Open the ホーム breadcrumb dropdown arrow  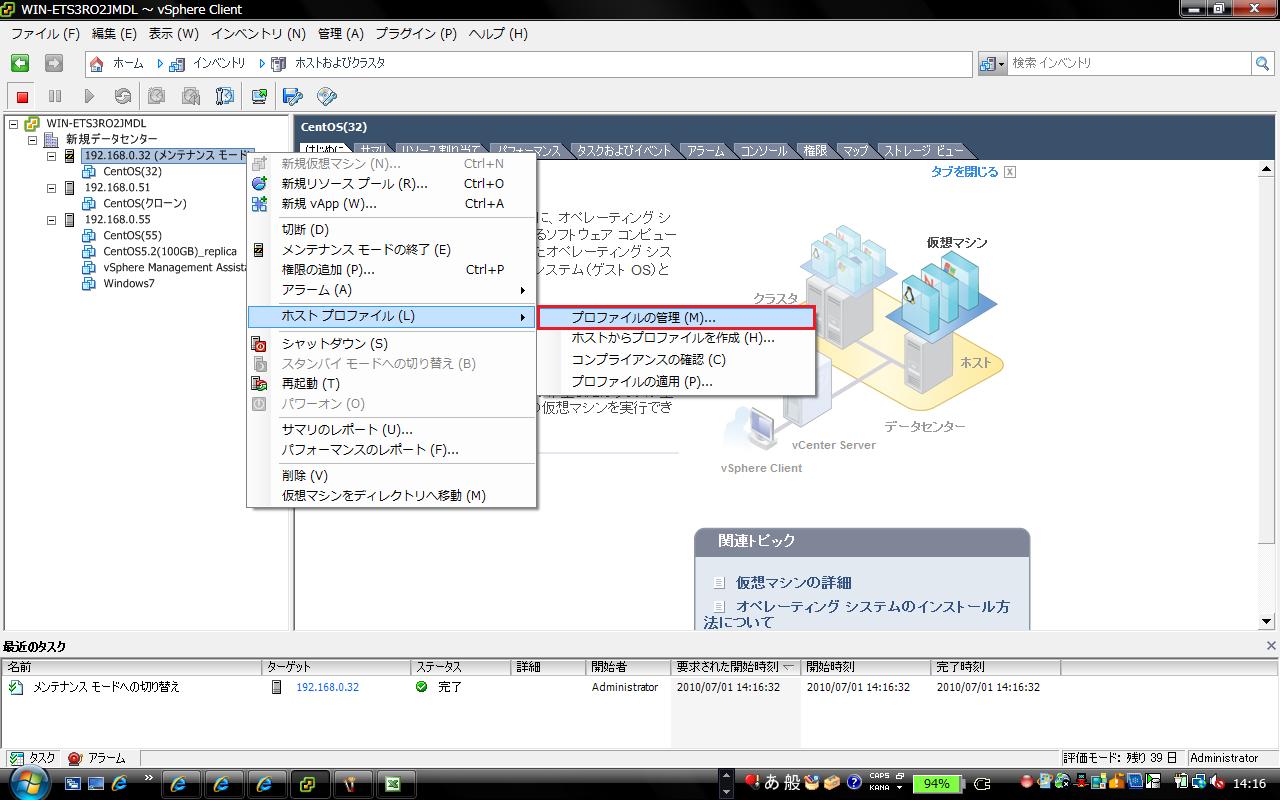click(x=160, y=63)
